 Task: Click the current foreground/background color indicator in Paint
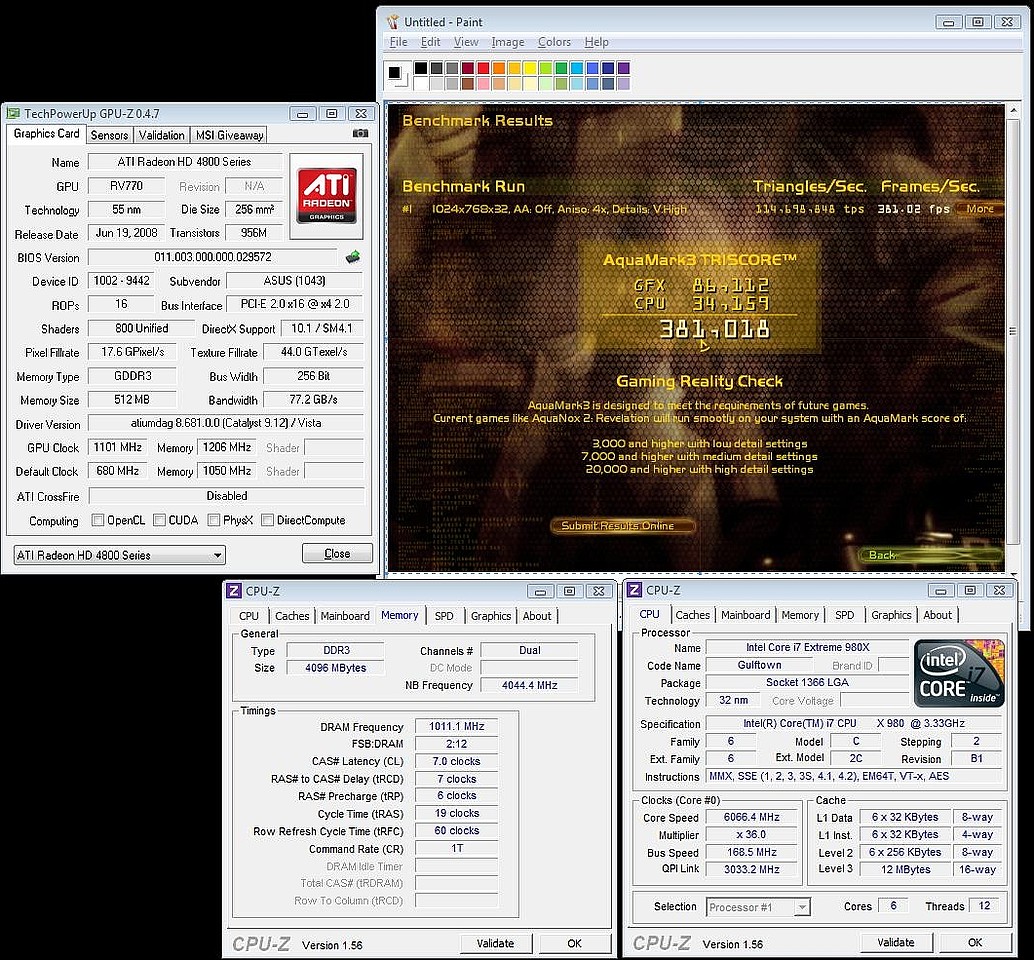tap(395, 73)
